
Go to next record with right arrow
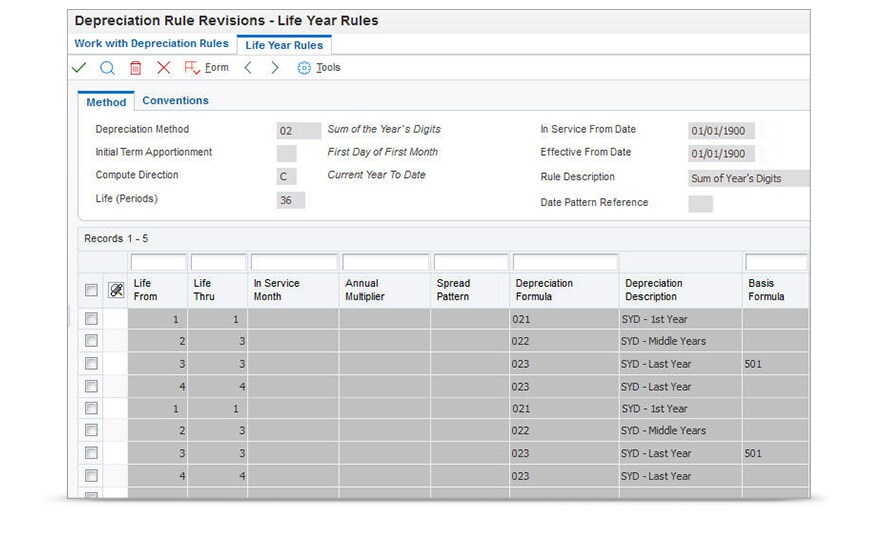(x=274, y=68)
